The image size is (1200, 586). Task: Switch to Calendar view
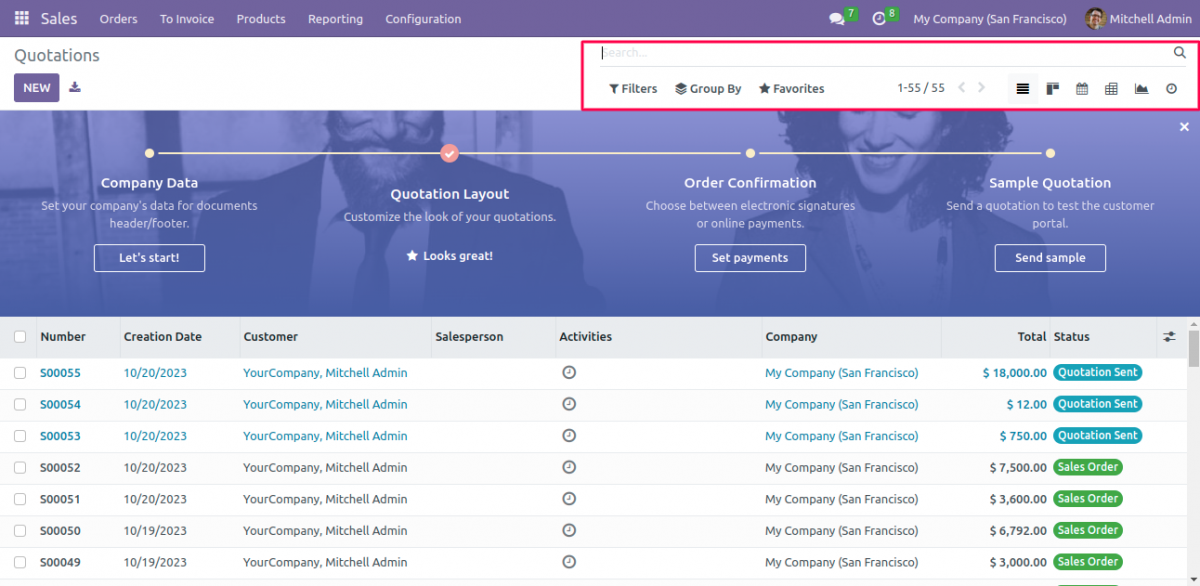point(1082,89)
